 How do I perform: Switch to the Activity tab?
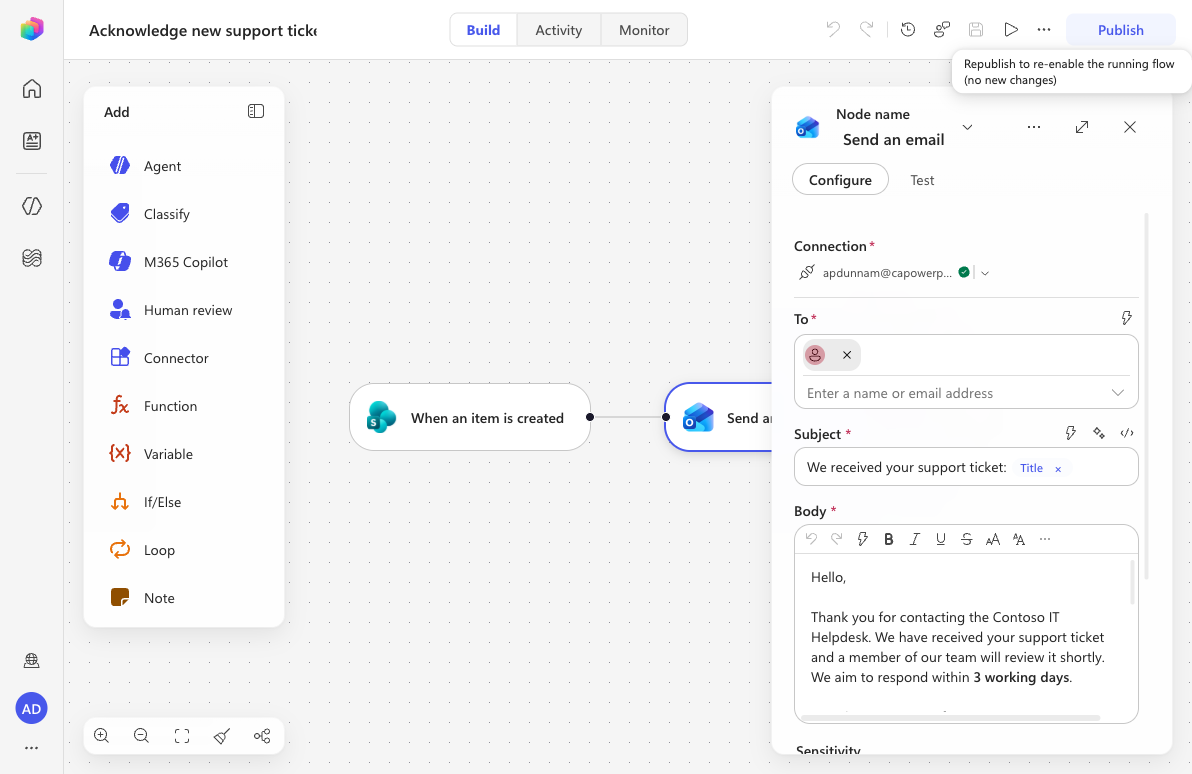[559, 30]
